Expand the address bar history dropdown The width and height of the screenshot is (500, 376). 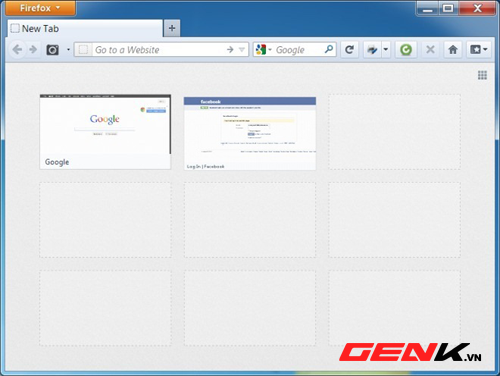tap(242, 50)
